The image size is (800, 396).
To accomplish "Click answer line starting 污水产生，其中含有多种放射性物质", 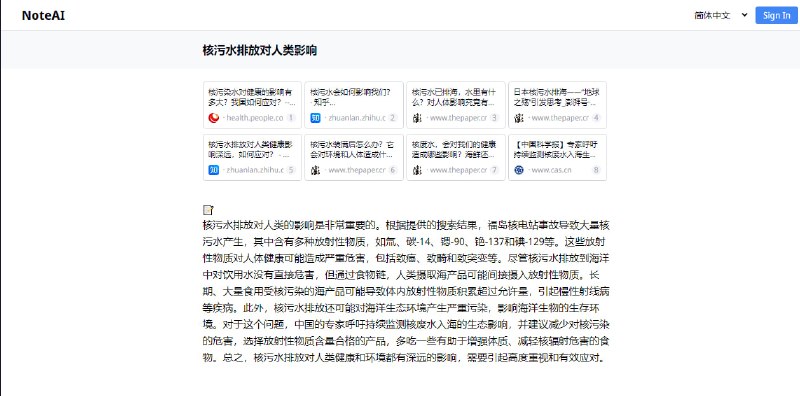I will (x=404, y=241).
